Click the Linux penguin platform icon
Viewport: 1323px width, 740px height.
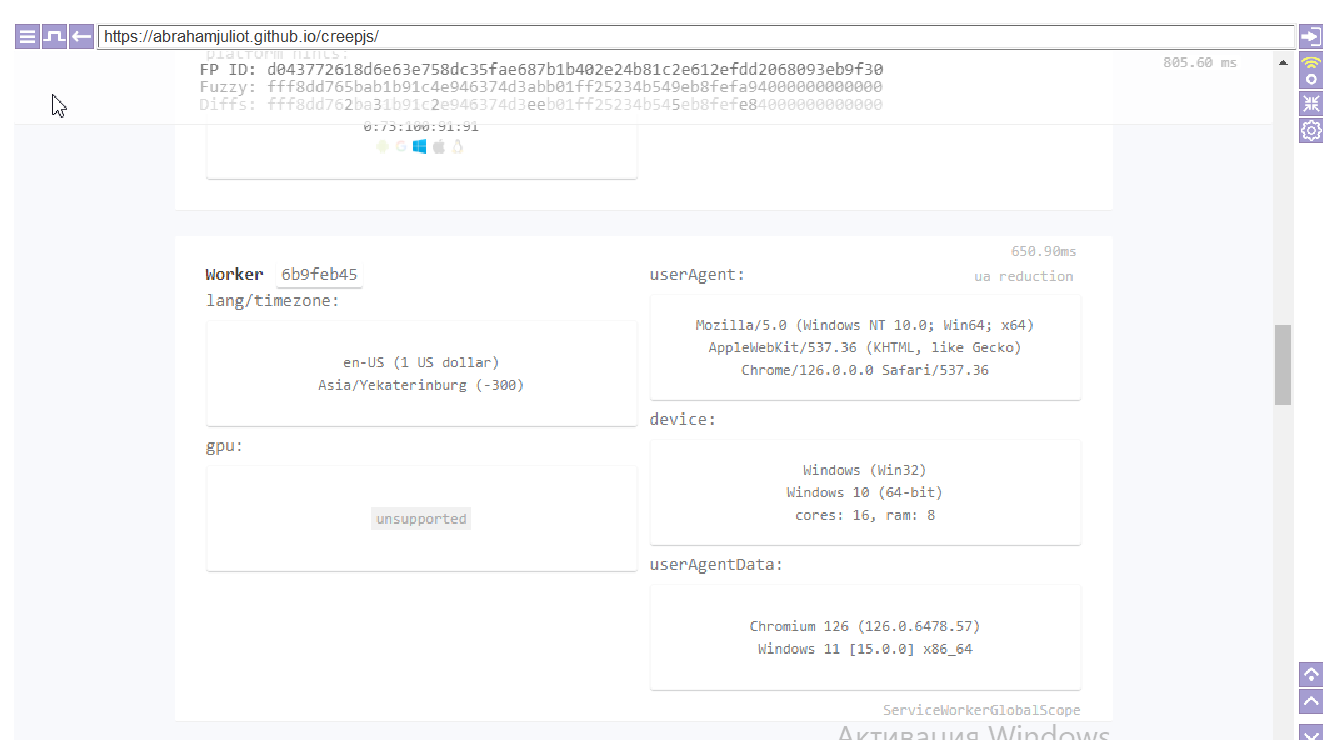pos(457,147)
